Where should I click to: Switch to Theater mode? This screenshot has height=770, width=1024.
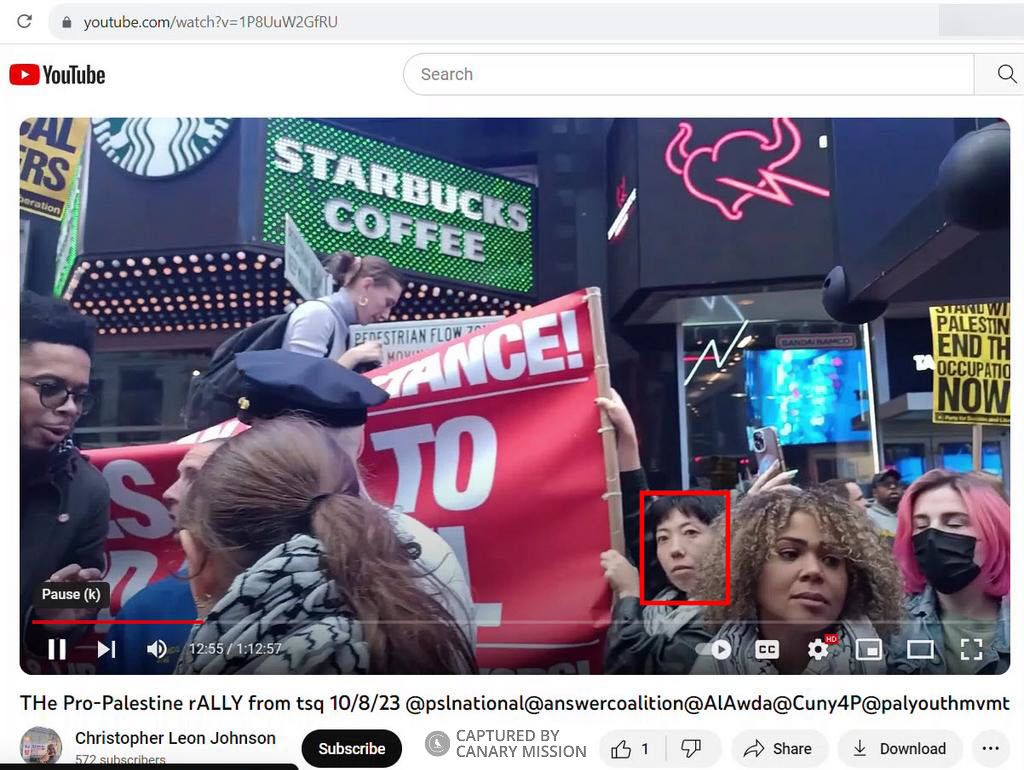click(920, 648)
